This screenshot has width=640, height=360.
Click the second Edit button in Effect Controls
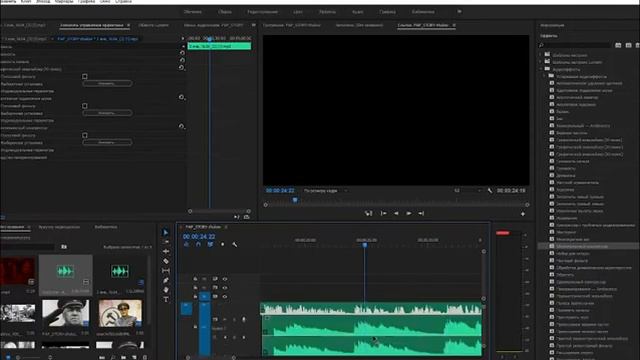click(x=107, y=113)
